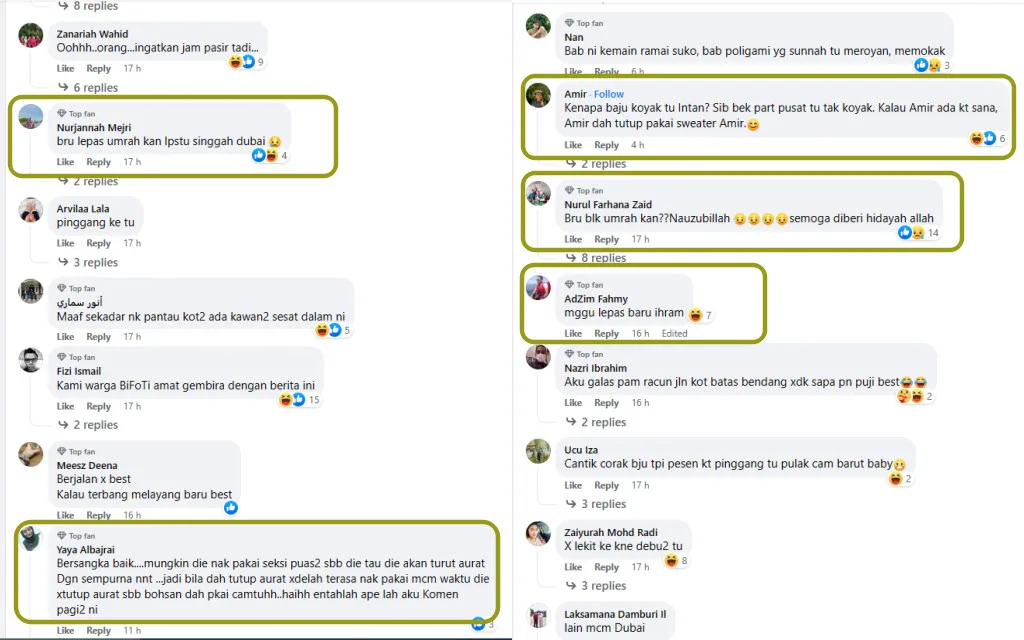View edit history on AdZim Fahmy's comment
The height and width of the screenshot is (640, 1024).
675,333
